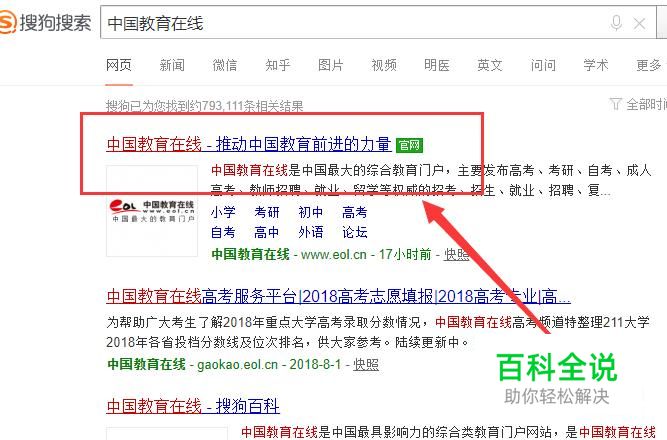Open the 全部时间 filter dropdown
667x440 pixels.
tap(638, 104)
